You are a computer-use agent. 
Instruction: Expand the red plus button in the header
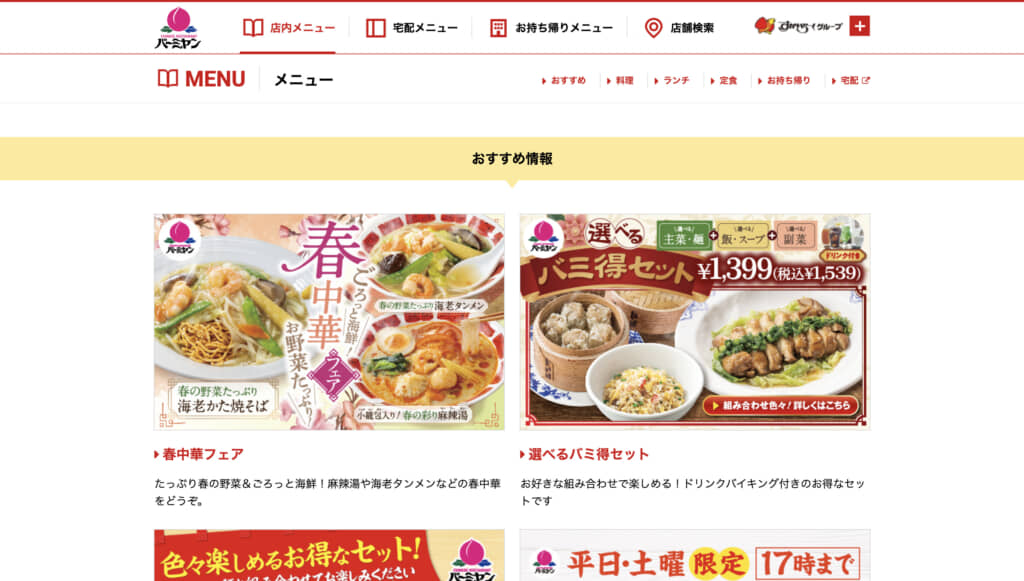click(x=859, y=26)
